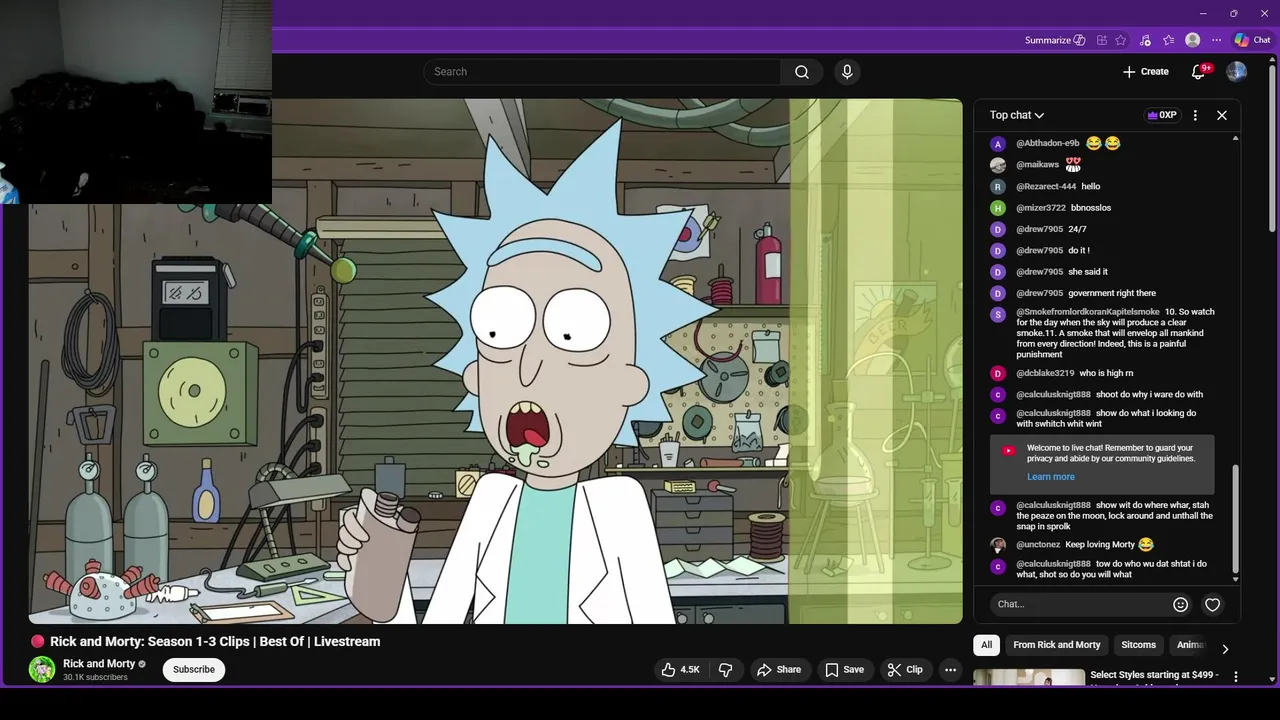The image size is (1280, 720).
Task: Close the live chat panel
Action: 1221,115
